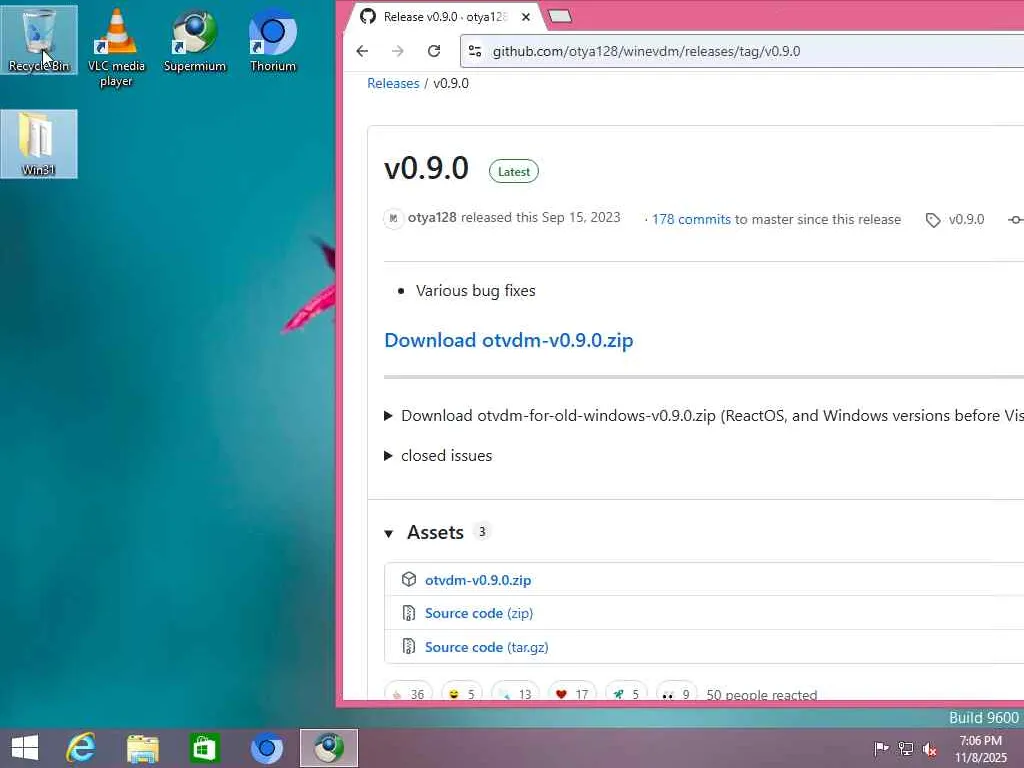1024x768 pixels.
Task: Launch VLC media player desktop shortcut
Action: (x=116, y=47)
